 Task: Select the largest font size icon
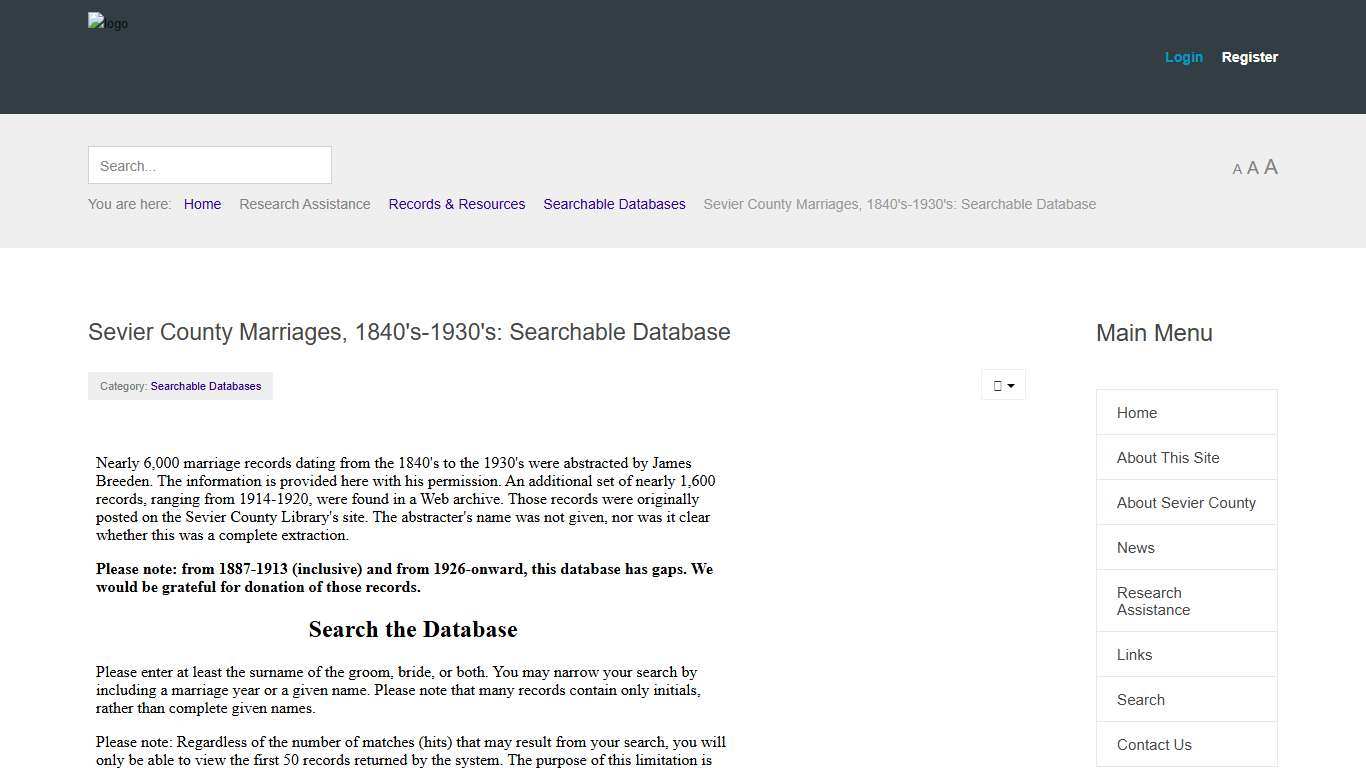pos(1271,166)
